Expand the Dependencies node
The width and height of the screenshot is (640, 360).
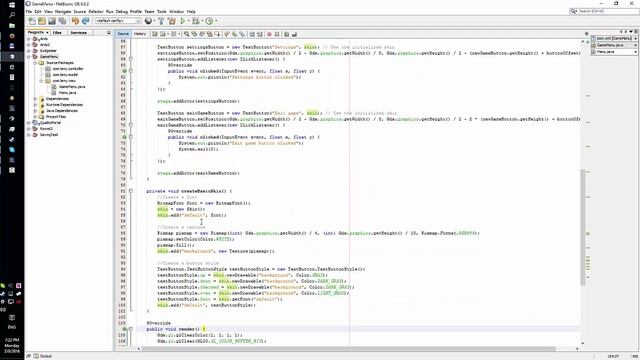[x=35, y=99]
